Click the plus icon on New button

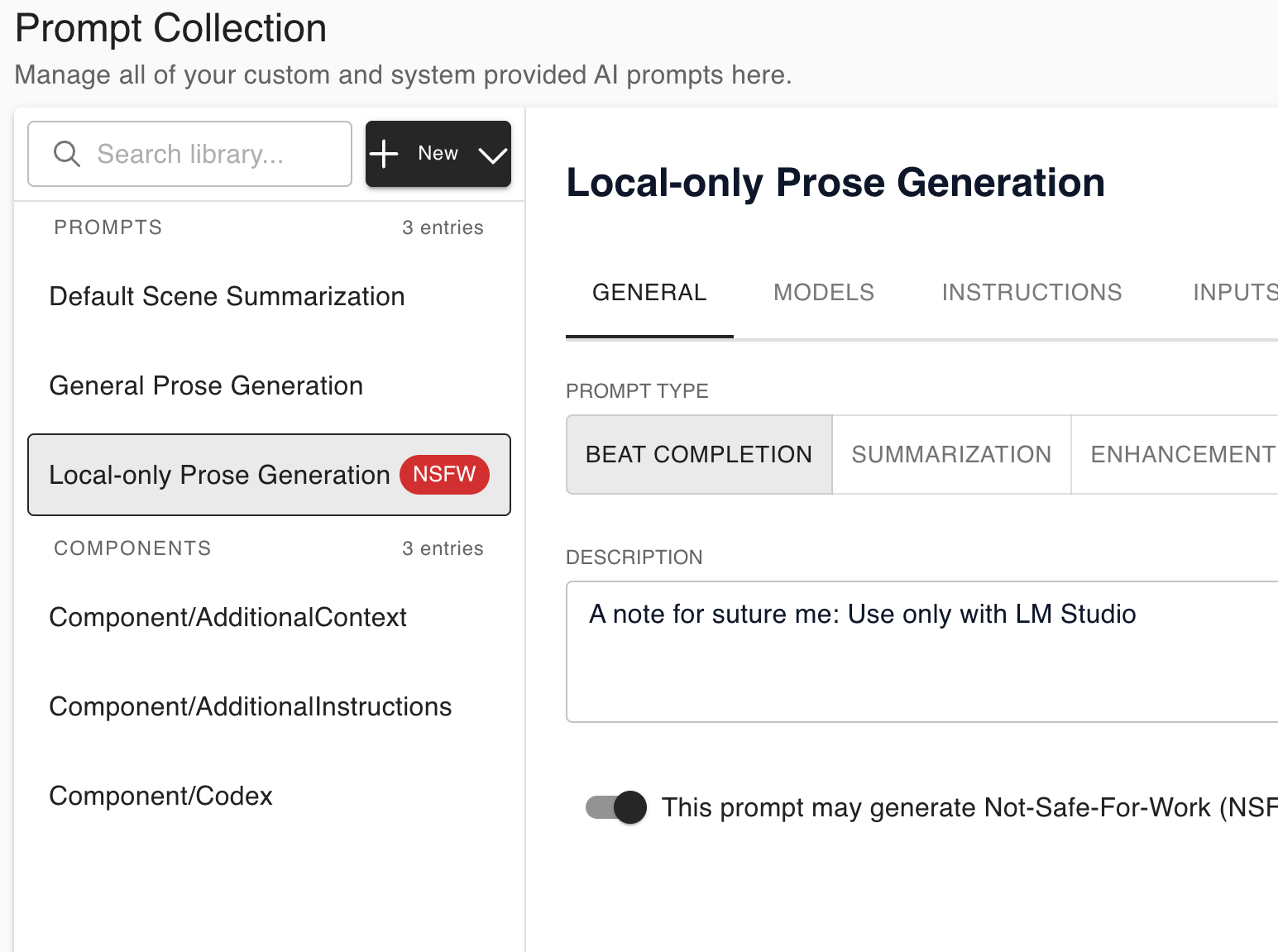[x=384, y=154]
